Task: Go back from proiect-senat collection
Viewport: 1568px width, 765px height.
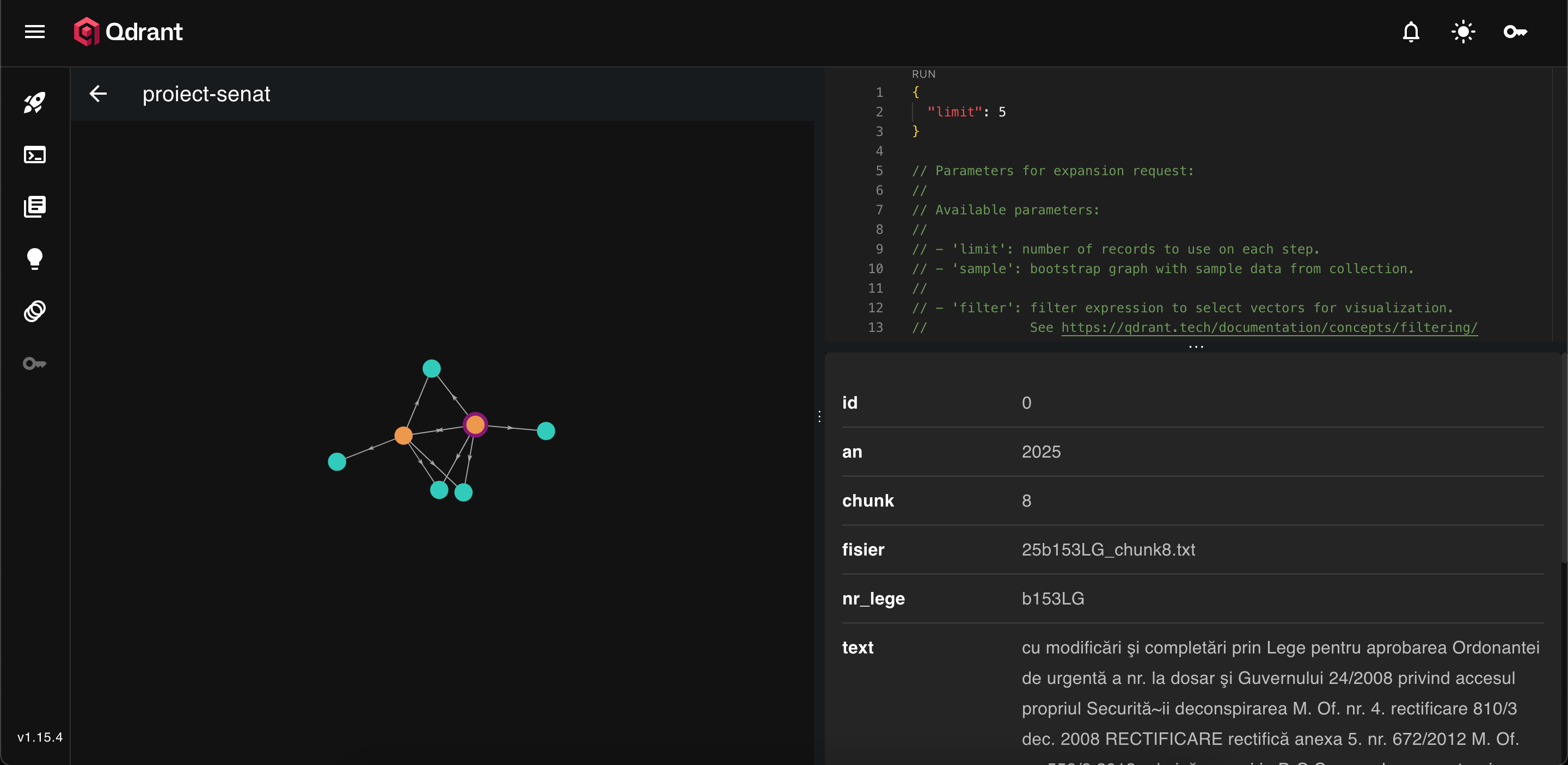Action: click(x=98, y=94)
